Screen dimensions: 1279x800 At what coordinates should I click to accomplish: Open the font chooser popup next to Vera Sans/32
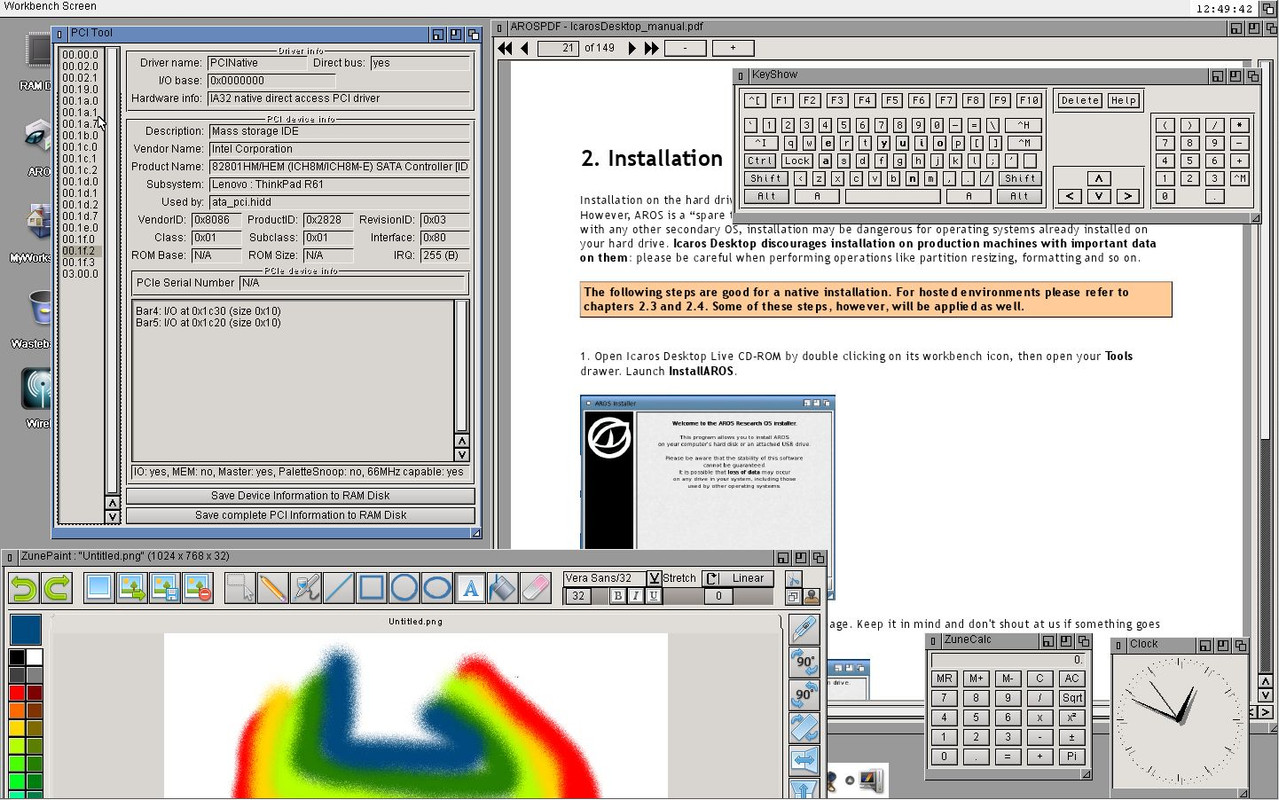653,578
